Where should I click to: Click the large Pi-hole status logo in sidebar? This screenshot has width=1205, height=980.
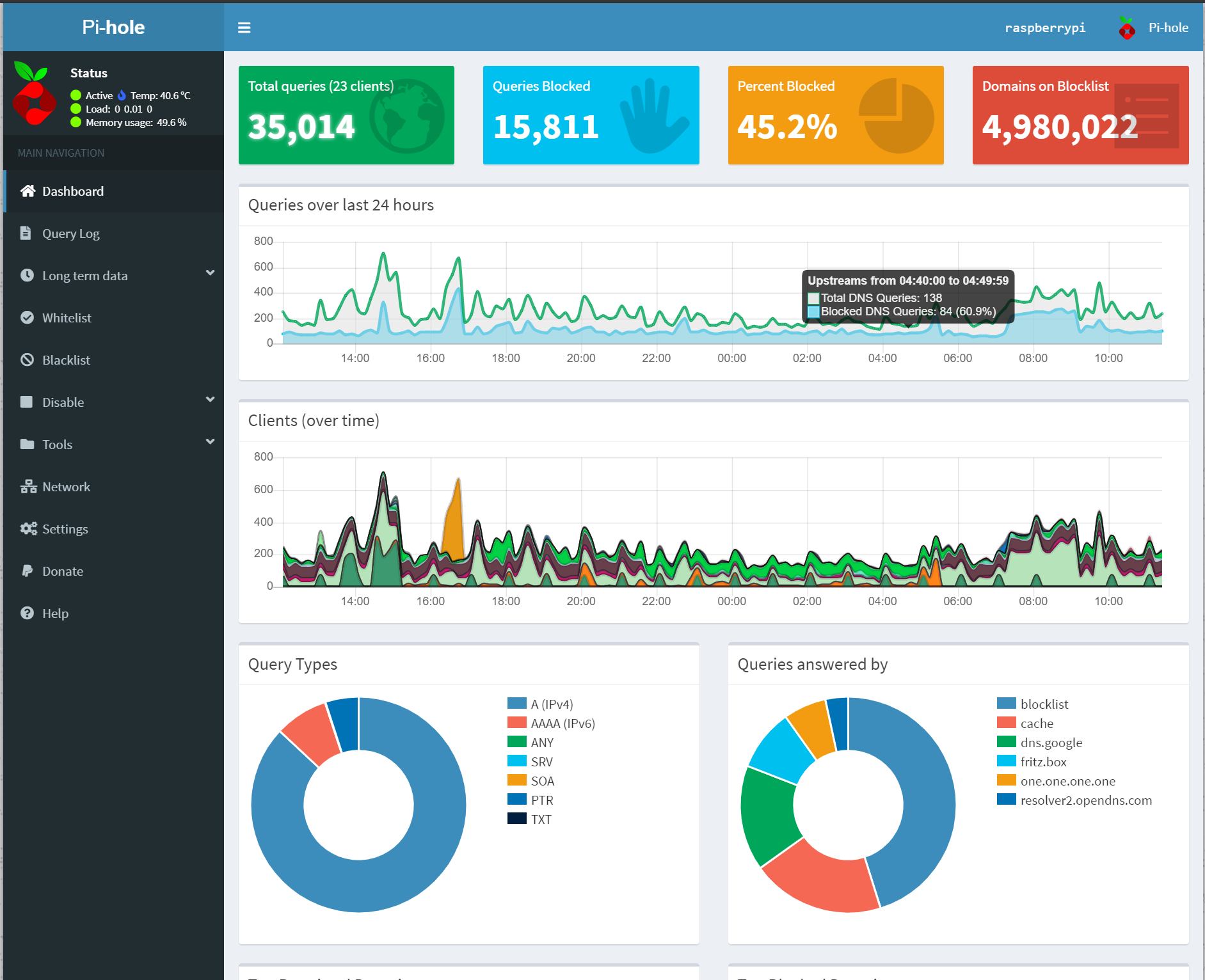[x=34, y=93]
